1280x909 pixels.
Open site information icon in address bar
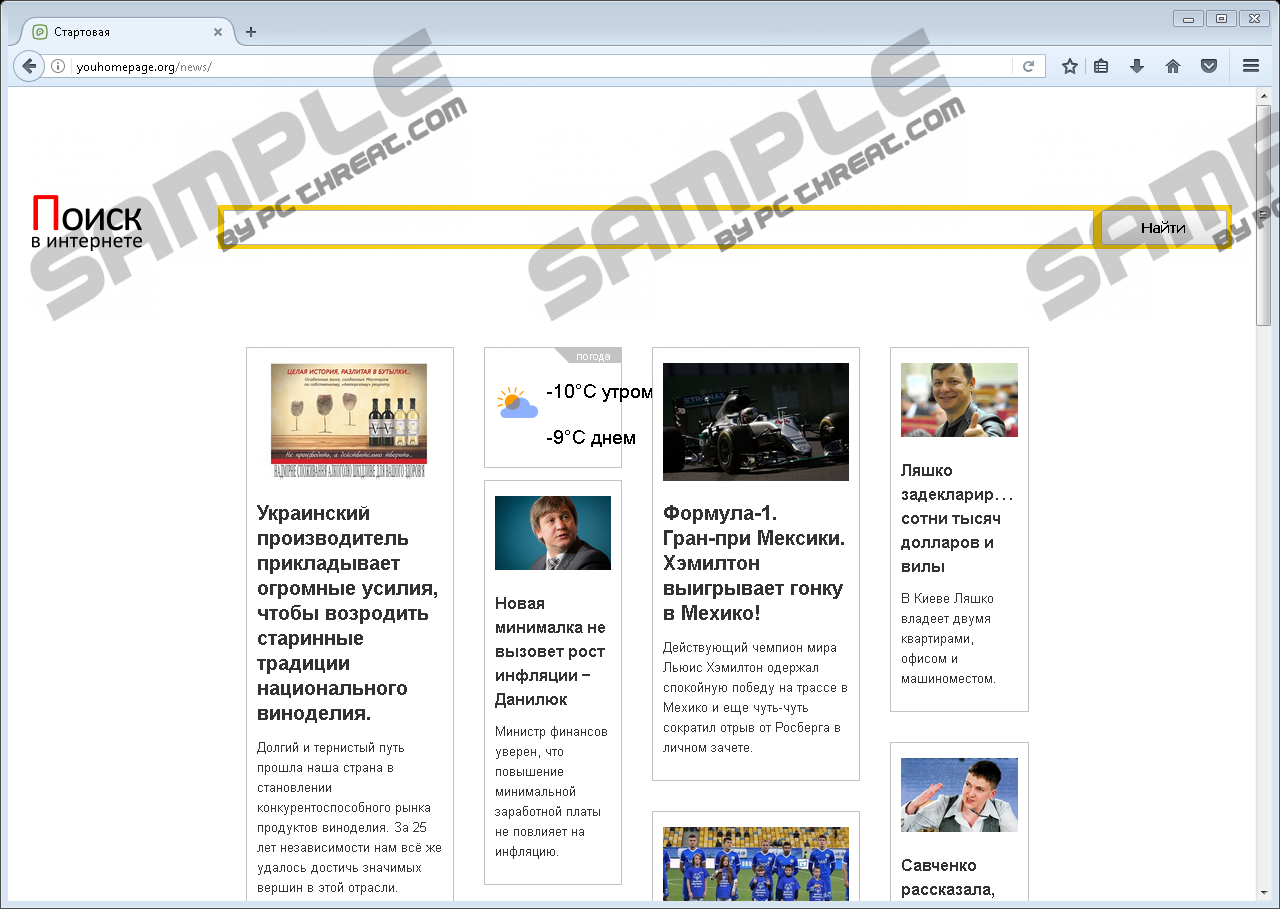click(58, 67)
